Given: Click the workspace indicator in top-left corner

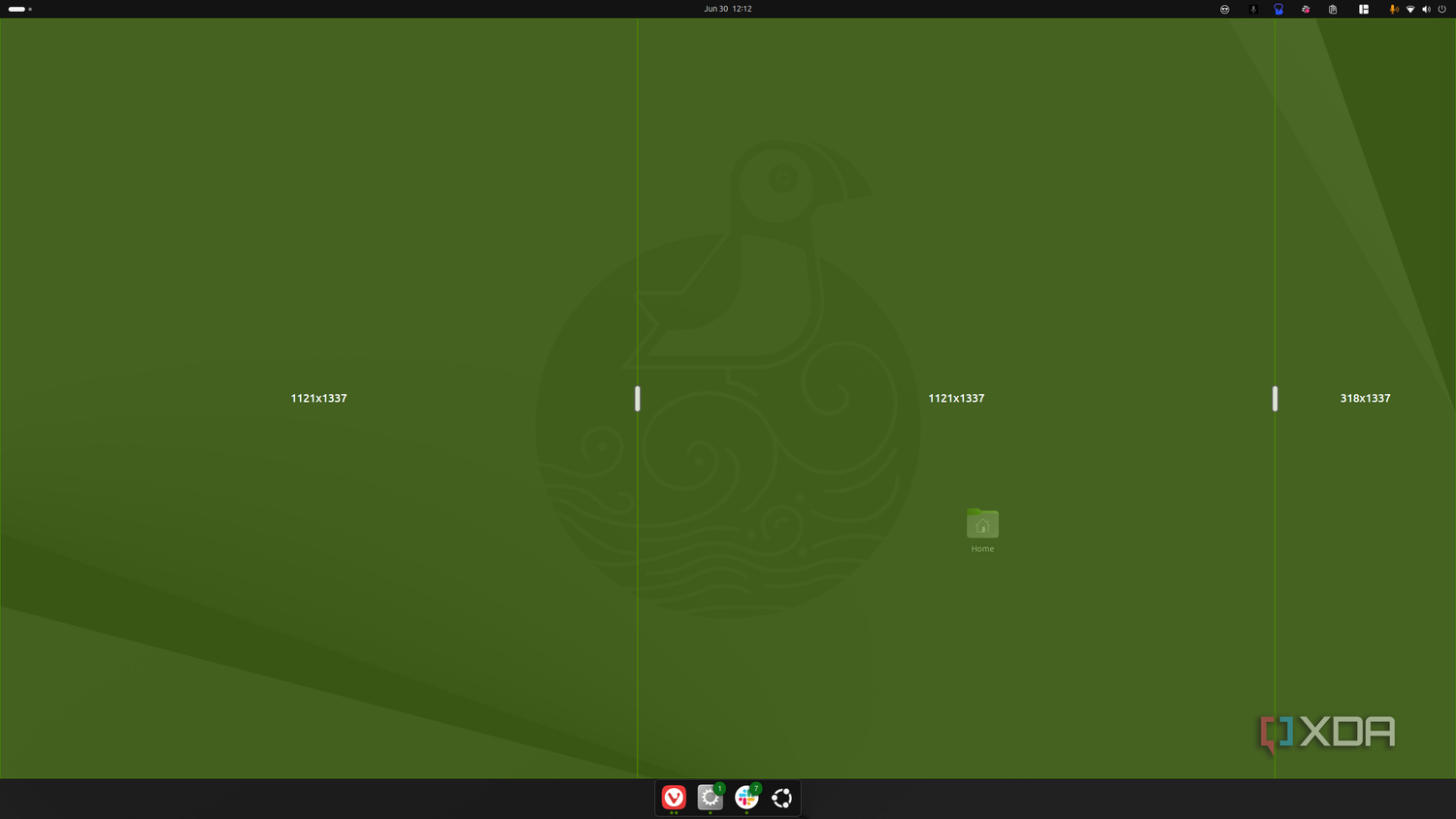Looking at the screenshot, I should tap(20, 9).
